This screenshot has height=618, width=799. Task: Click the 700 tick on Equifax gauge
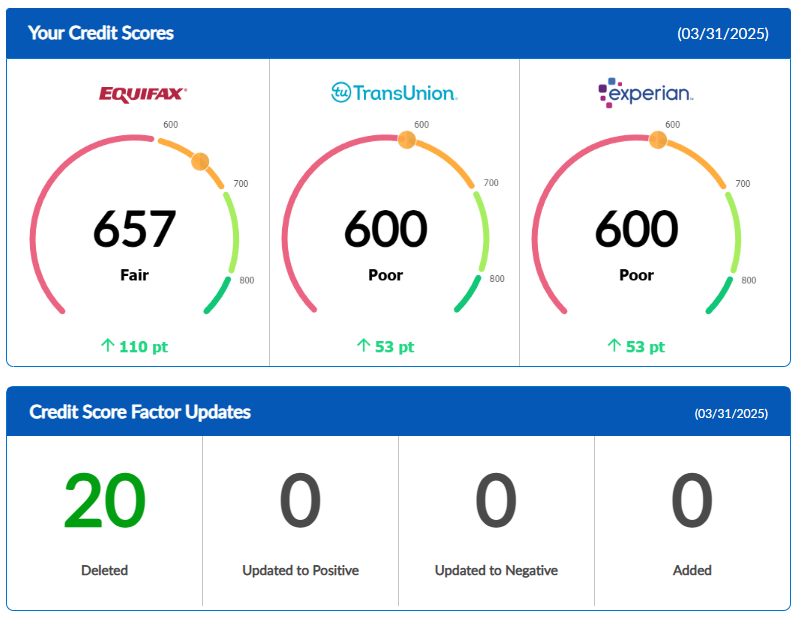241,183
